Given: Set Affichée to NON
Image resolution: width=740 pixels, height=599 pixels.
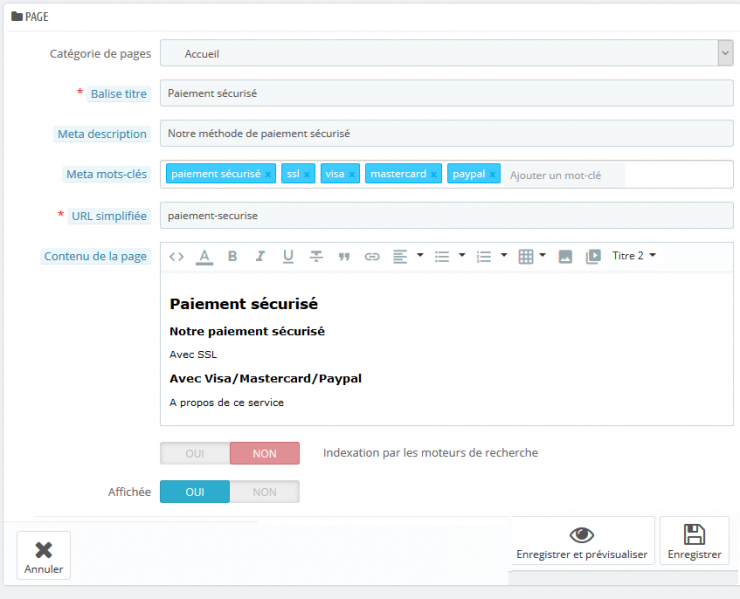Looking at the screenshot, I should [265, 492].
